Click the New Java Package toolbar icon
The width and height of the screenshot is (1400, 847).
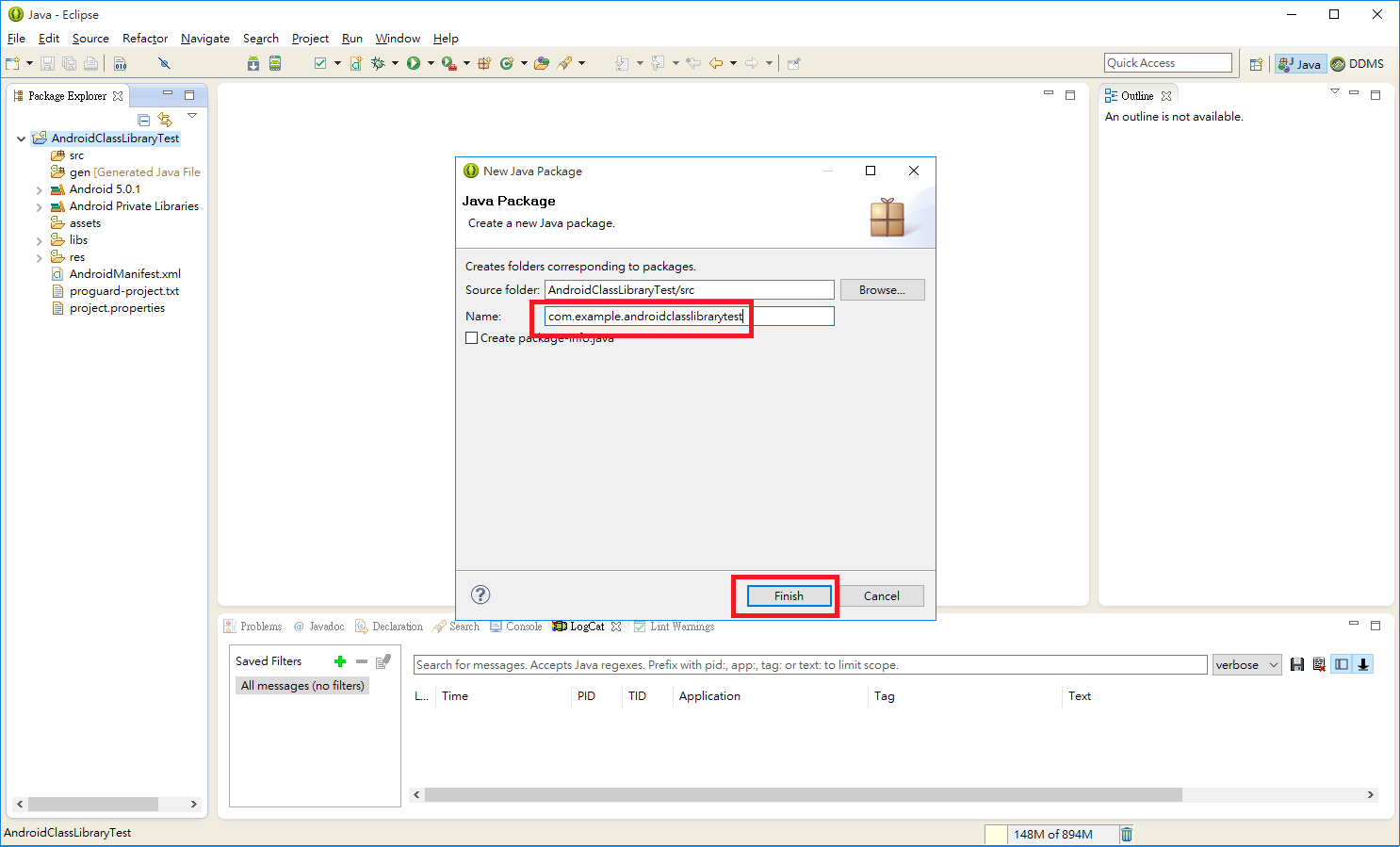(484, 63)
